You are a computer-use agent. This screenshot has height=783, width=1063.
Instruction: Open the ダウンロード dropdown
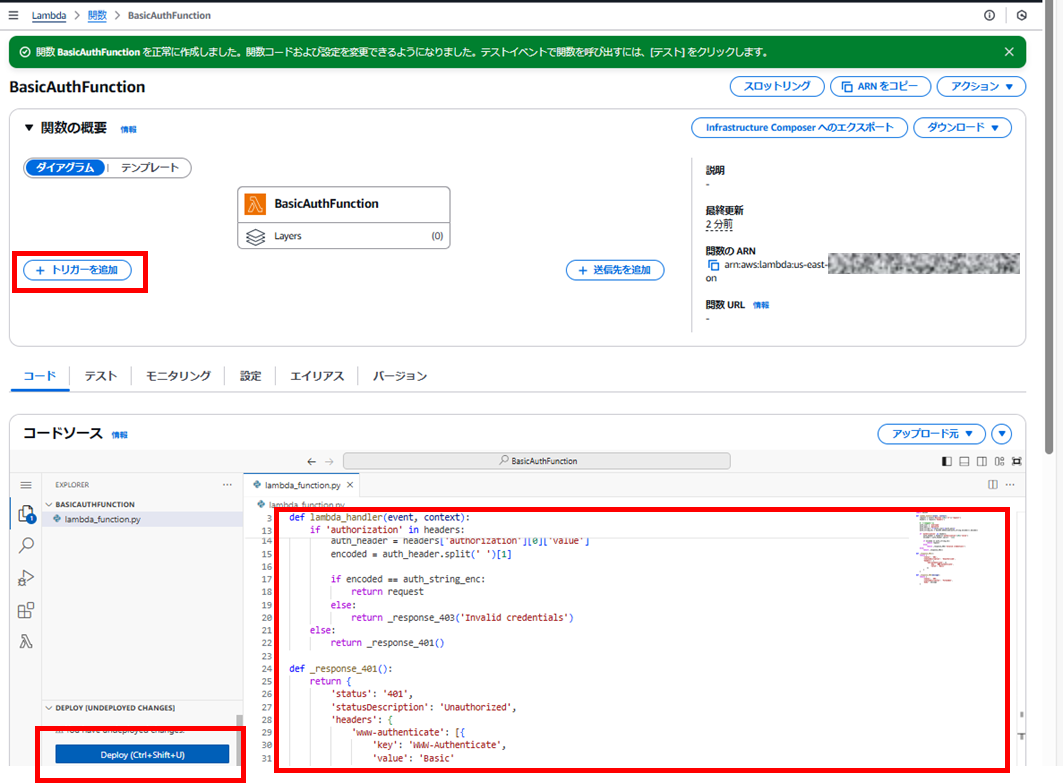coord(962,127)
